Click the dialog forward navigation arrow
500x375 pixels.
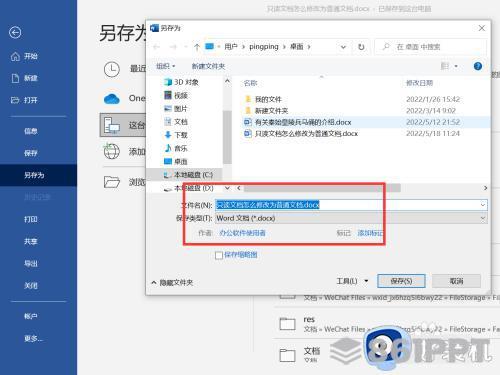point(173,47)
